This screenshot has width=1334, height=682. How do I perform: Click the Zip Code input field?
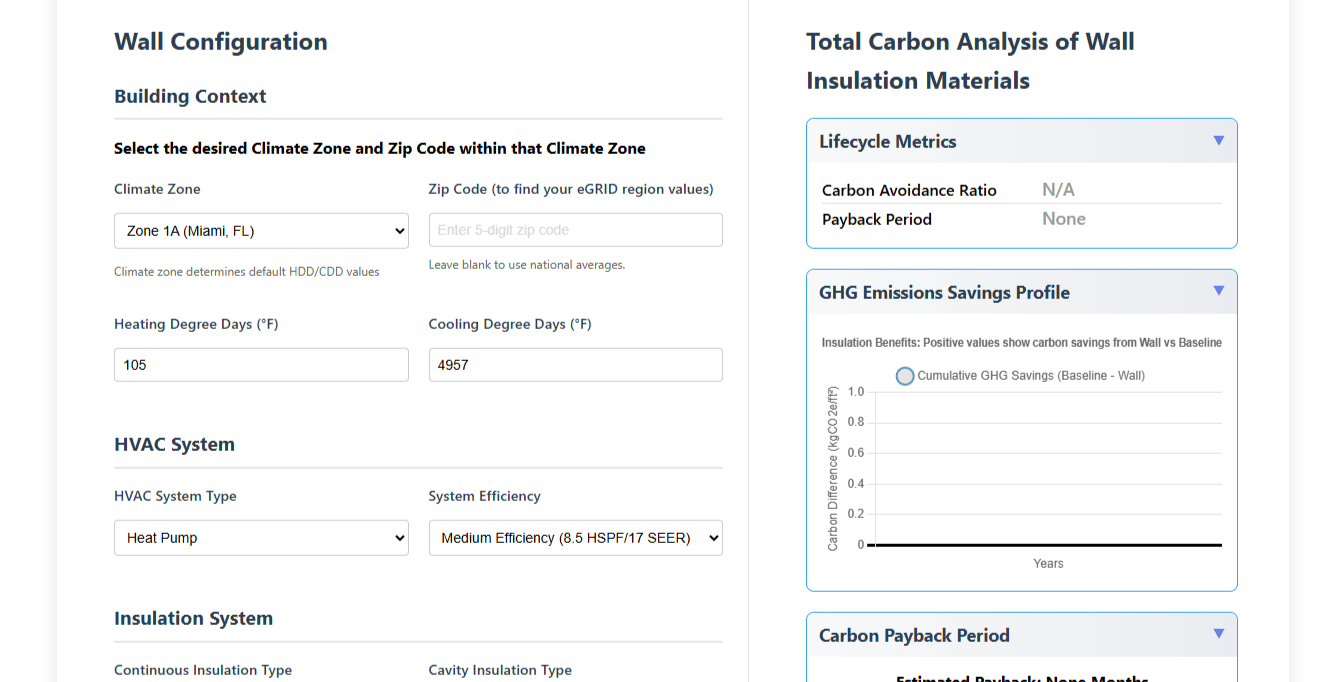[x=575, y=230]
